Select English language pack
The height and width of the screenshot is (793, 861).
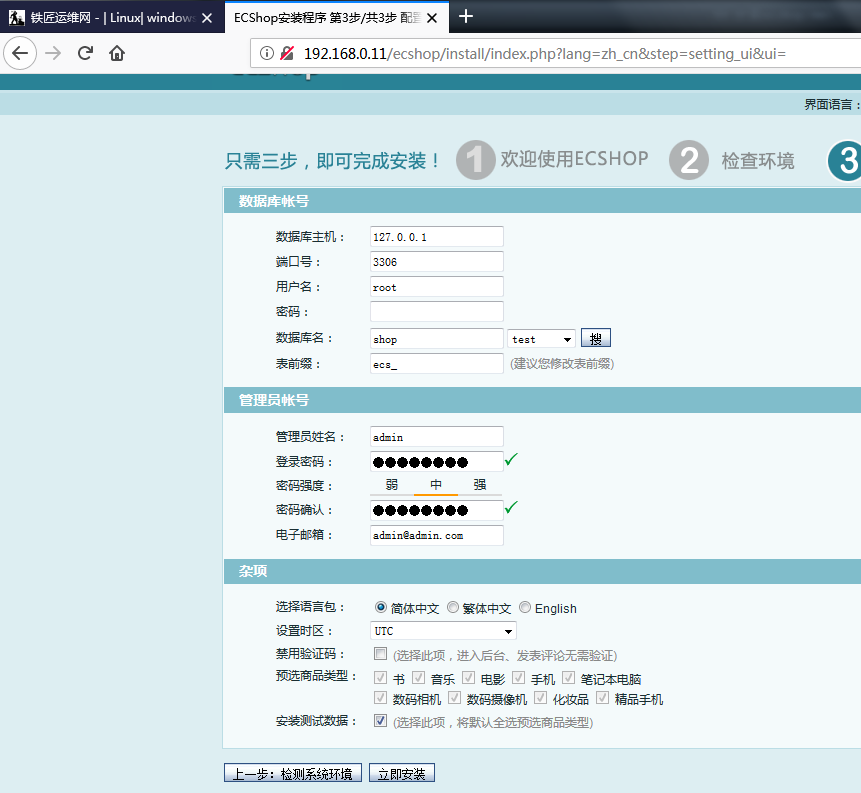525,607
